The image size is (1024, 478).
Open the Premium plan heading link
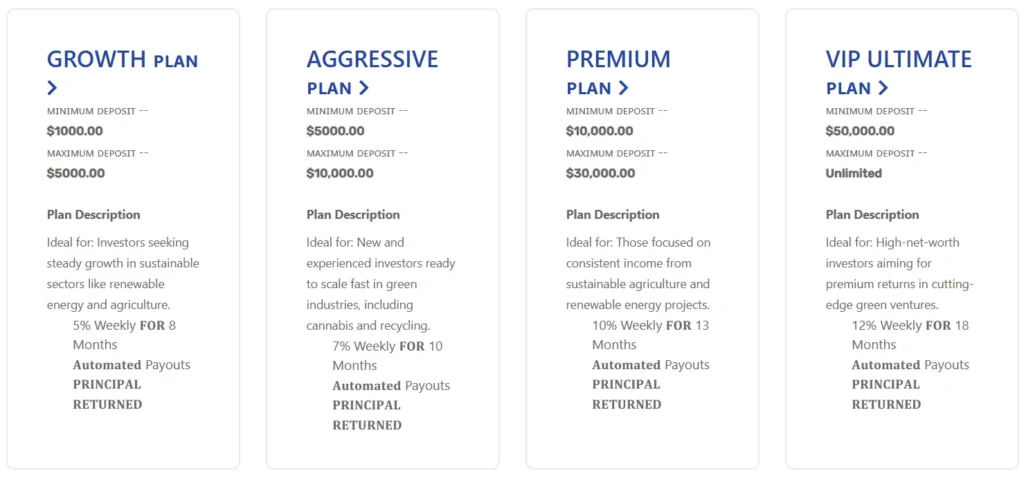(x=618, y=60)
